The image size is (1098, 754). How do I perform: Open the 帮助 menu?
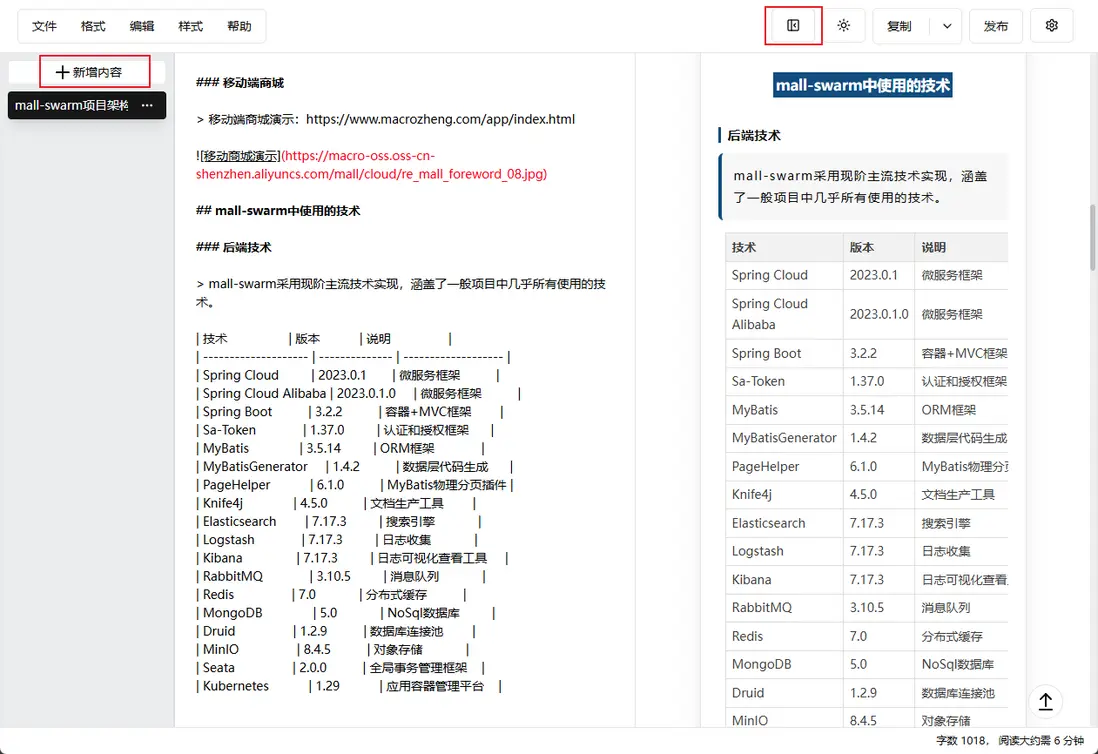pos(239,26)
